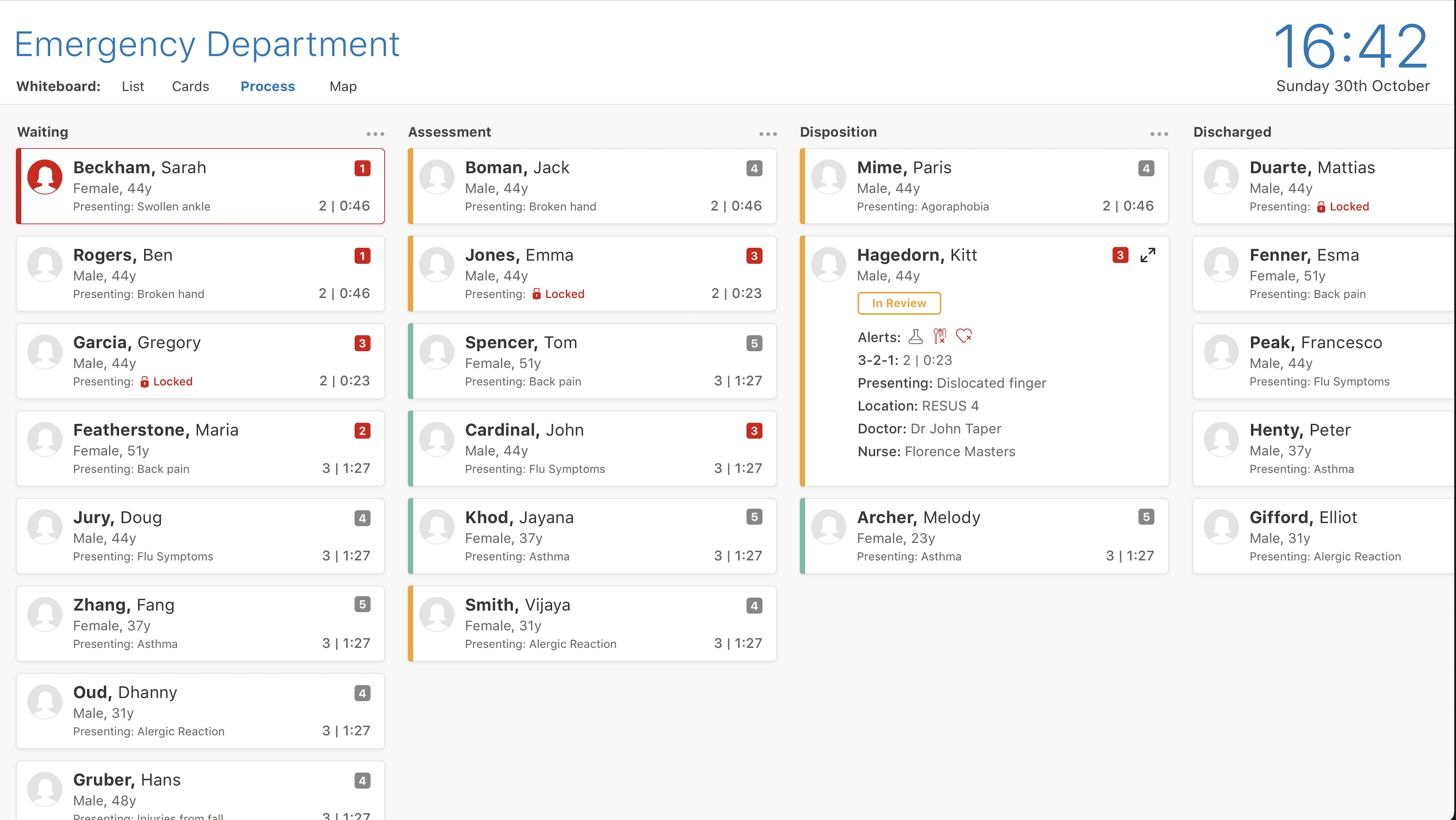Open Assessment column options menu
Screen dimensions: 1456x820
coord(768,134)
